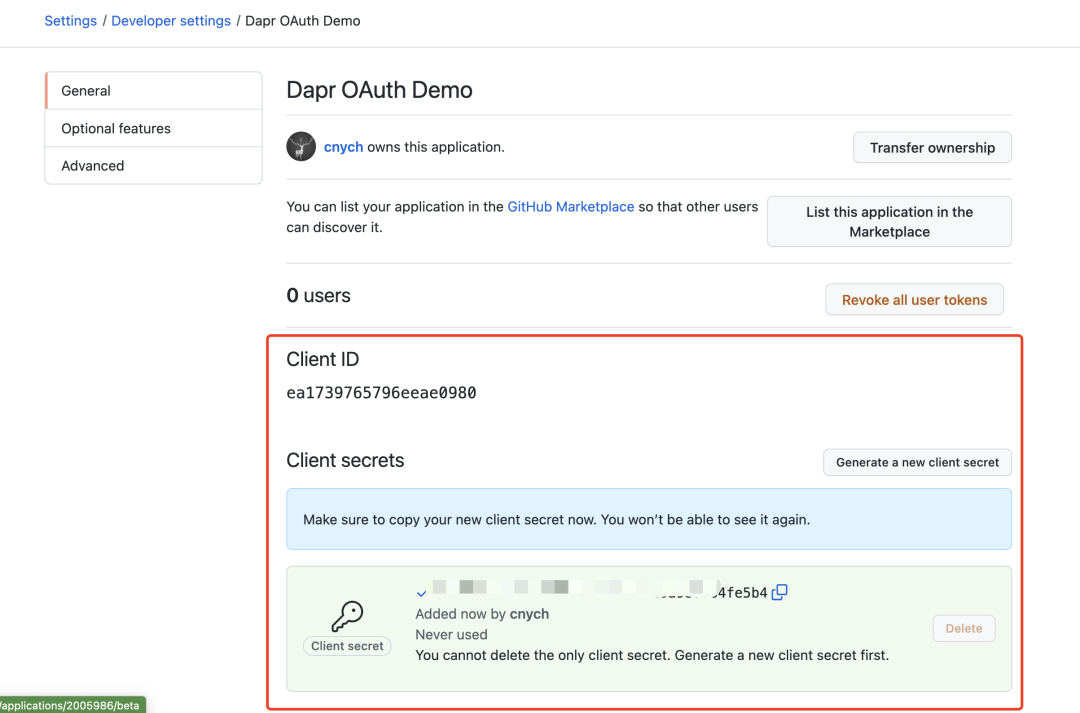Click the disabled Delete button

coord(964,628)
